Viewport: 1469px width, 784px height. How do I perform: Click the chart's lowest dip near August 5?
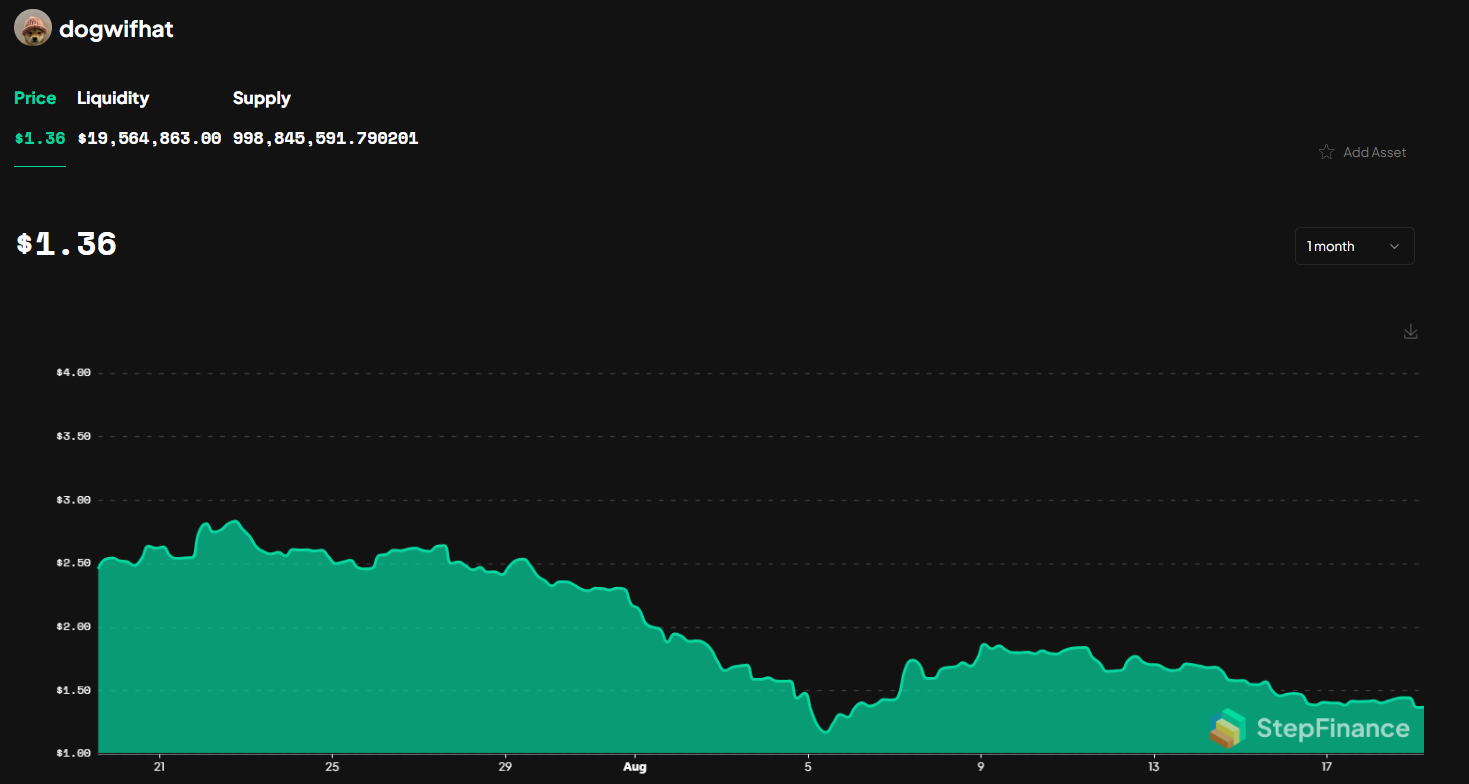[825, 730]
